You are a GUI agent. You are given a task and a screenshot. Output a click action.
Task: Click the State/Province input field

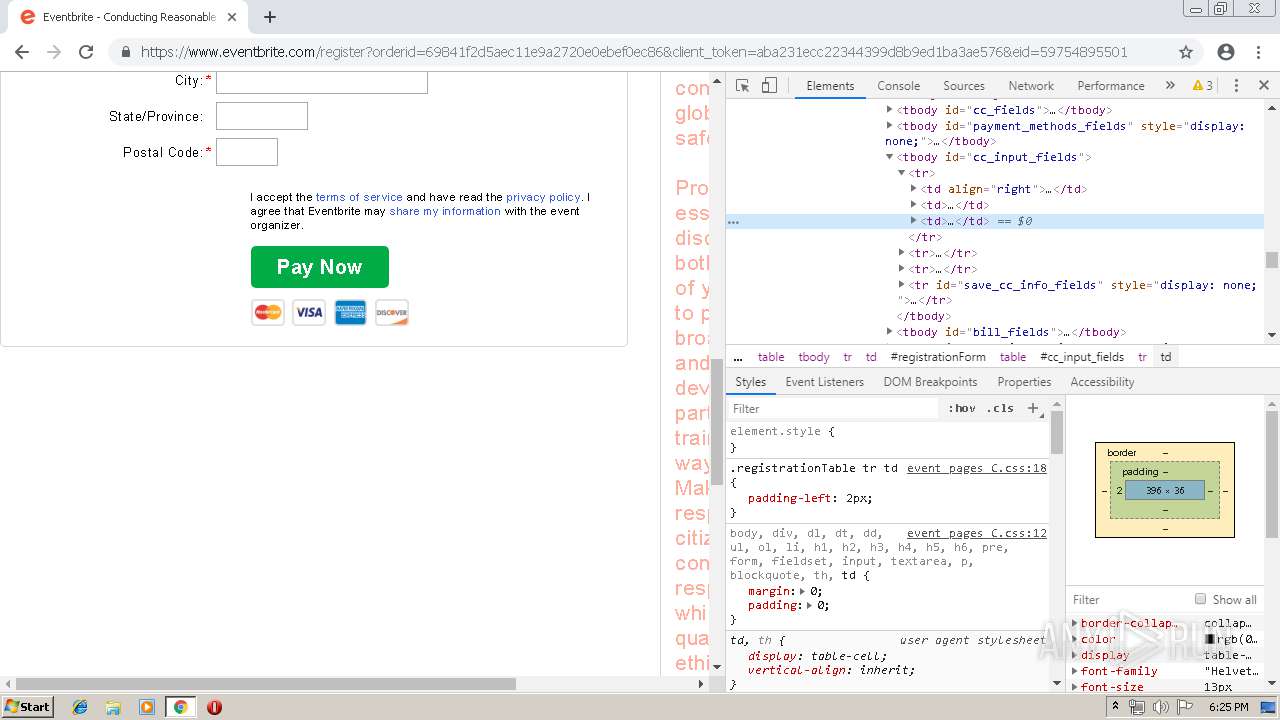pyautogui.click(x=262, y=116)
